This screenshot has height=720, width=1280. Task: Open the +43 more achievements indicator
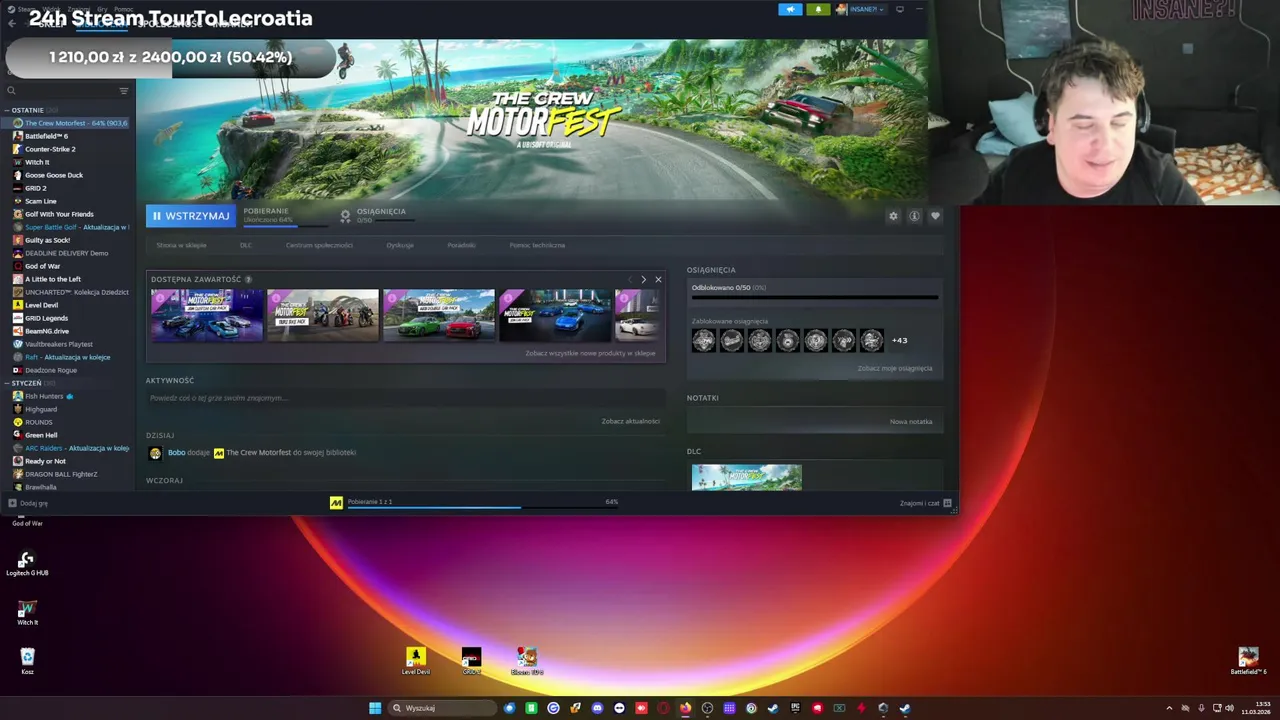pyautogui.click(x=899, y=341)
